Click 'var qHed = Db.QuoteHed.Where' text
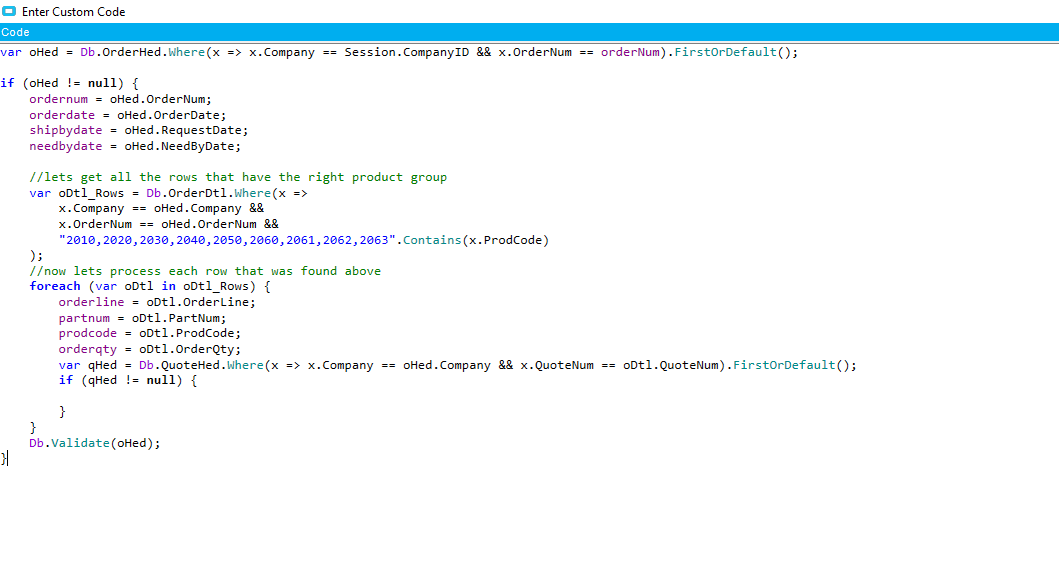This screenshot has height=577, width=1059. point(161,366)
